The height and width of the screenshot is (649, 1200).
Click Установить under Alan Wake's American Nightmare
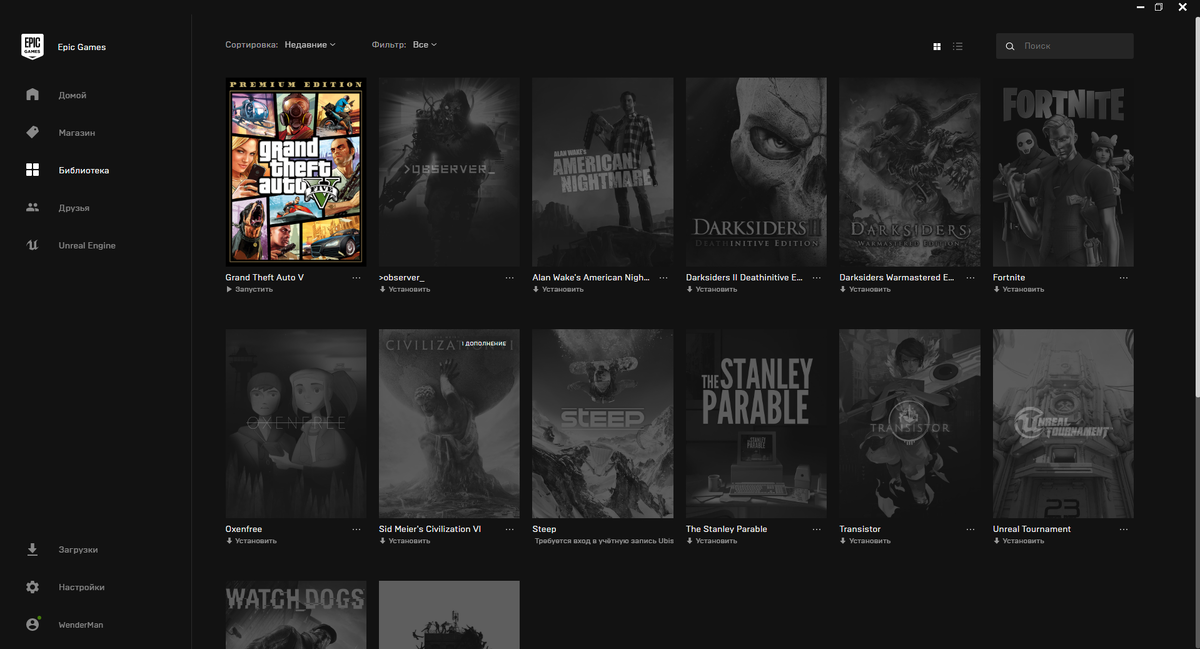pos(558,289)
